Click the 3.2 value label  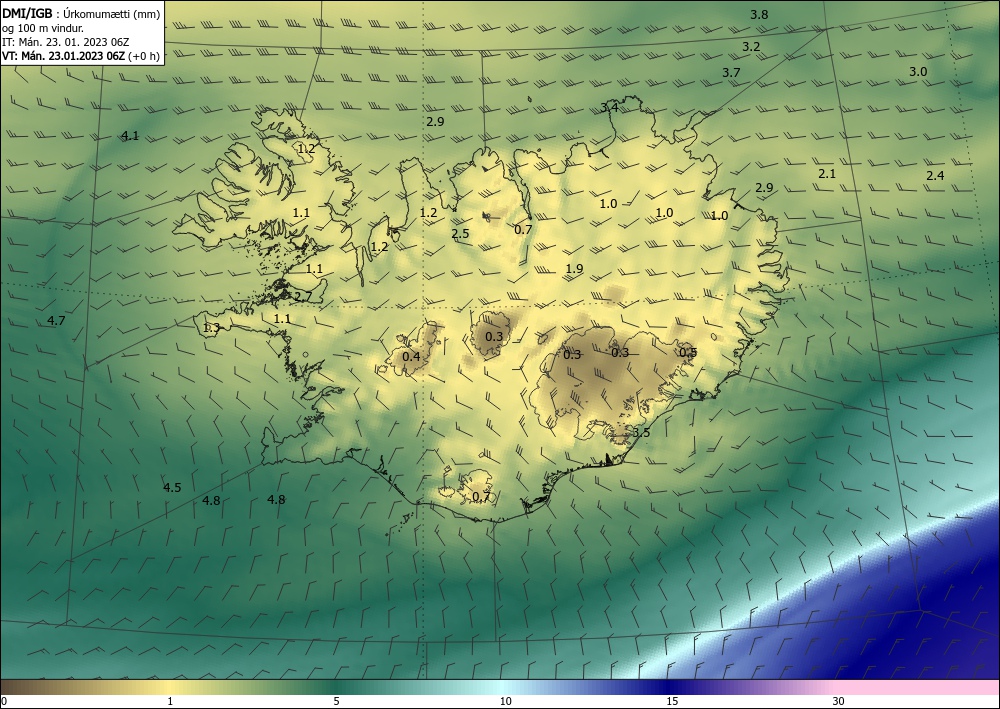point(751,47)
